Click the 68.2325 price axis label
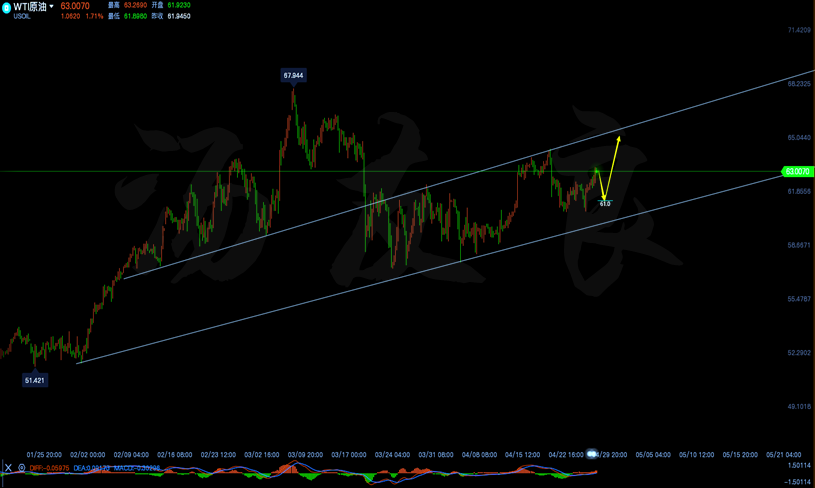The height and width of the screenshot is (488, 815). tap(799, 84)
